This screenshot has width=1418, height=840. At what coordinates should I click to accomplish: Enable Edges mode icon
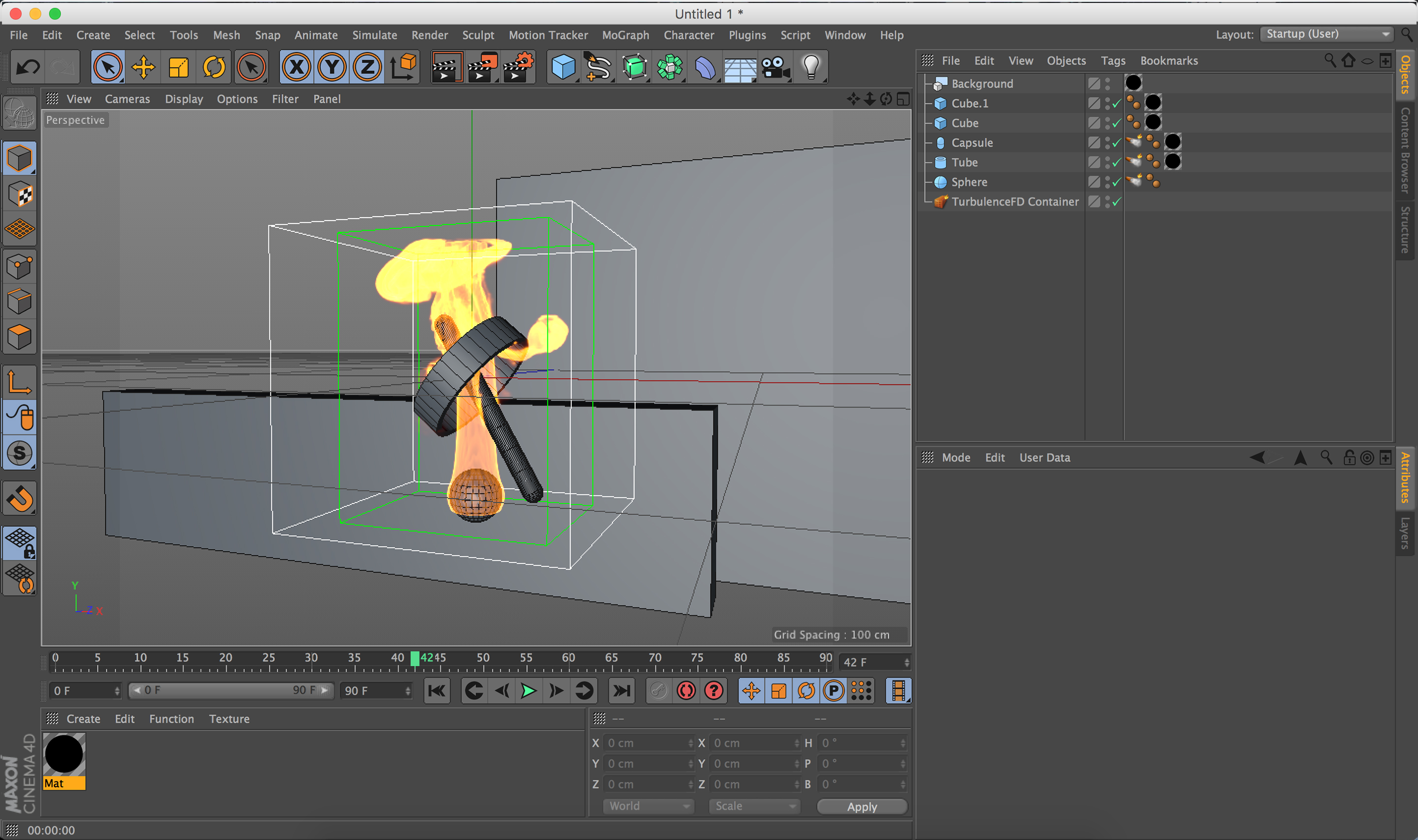coord(20,302)
